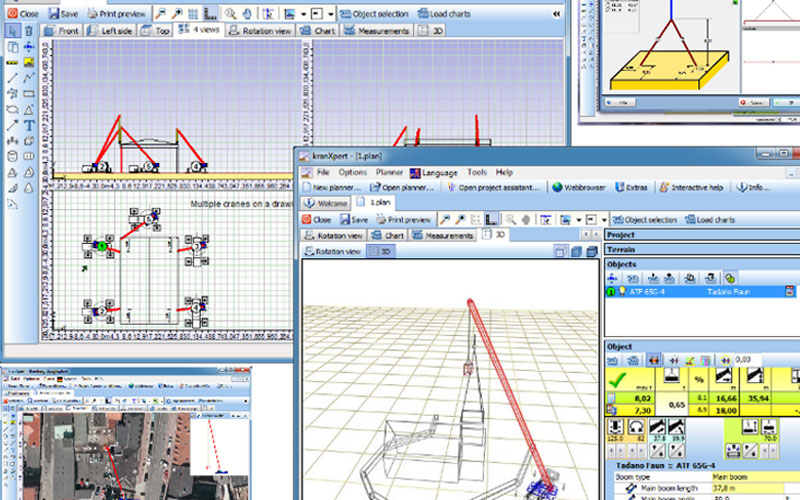Open Measurements tab in front window

click(x=443, y=236)
